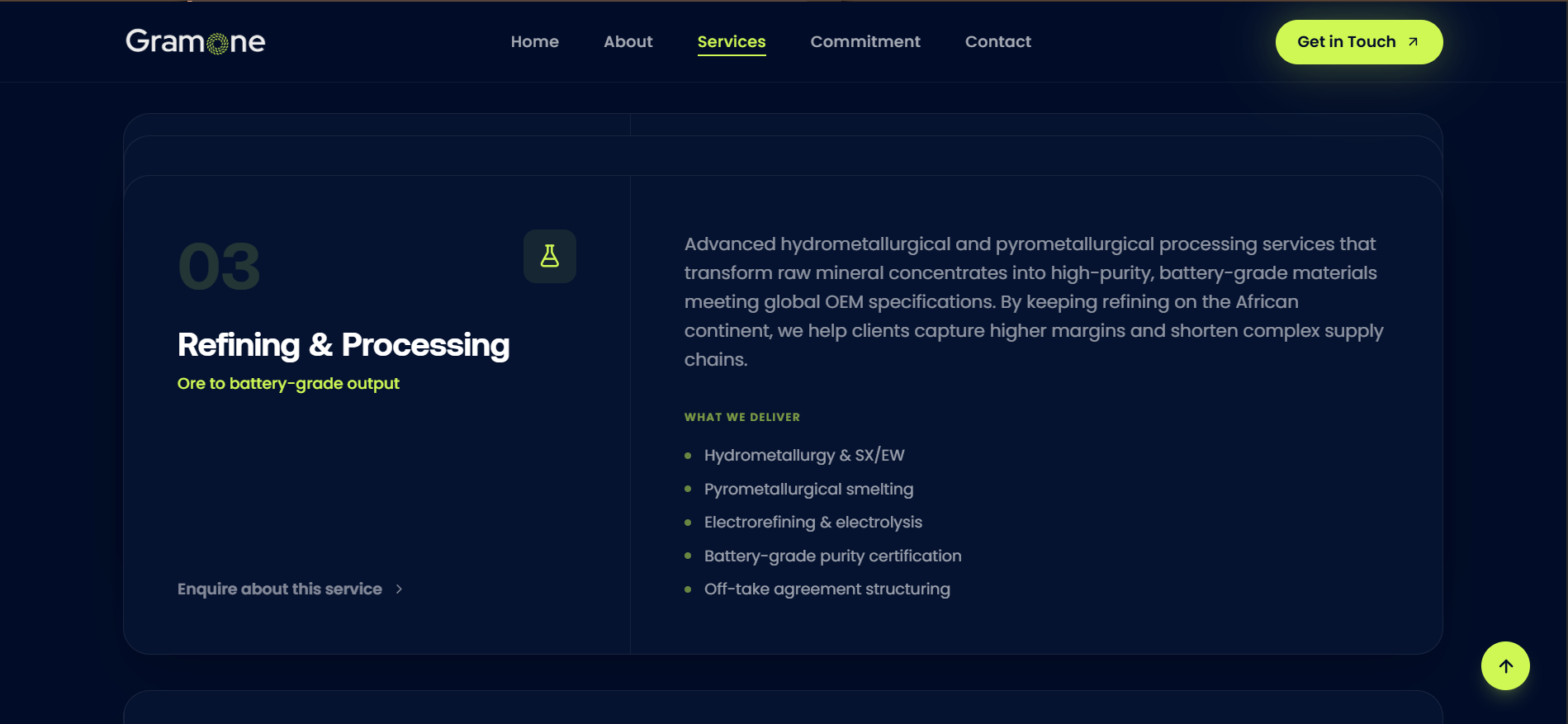Viewport: 1568px width, 724px height.
Task: Open the Home menu item
Action: [535, 41]
